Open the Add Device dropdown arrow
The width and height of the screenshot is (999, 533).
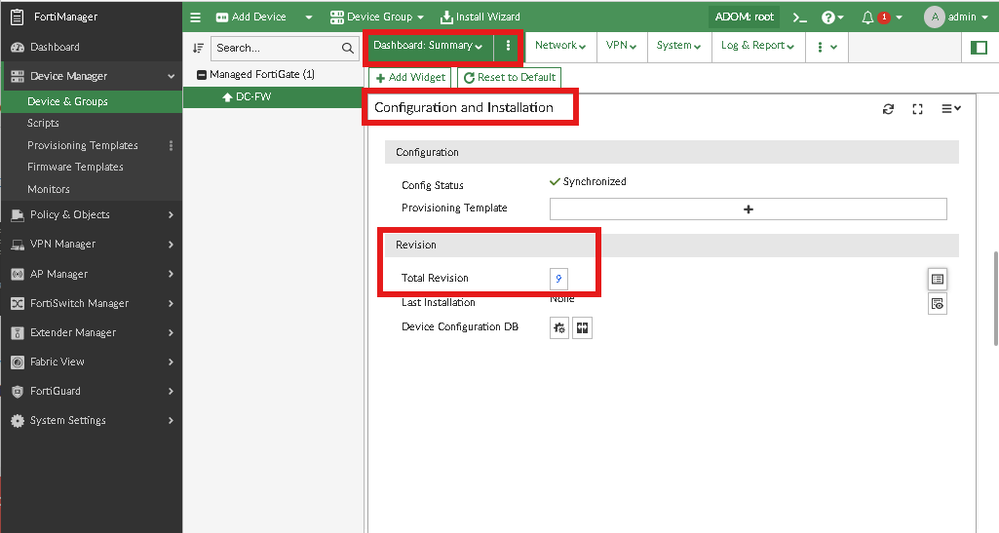pyautogui.click(x=308, y=17)
